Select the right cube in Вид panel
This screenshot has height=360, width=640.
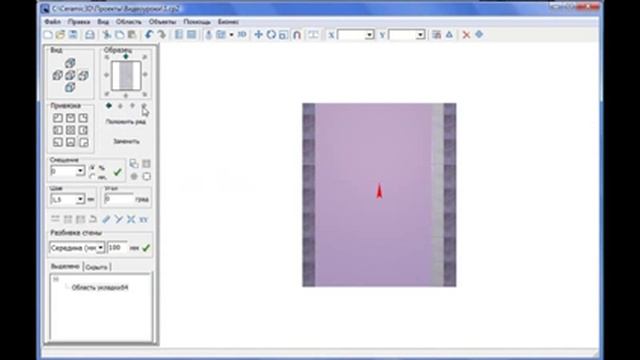[x=83, y=75]
